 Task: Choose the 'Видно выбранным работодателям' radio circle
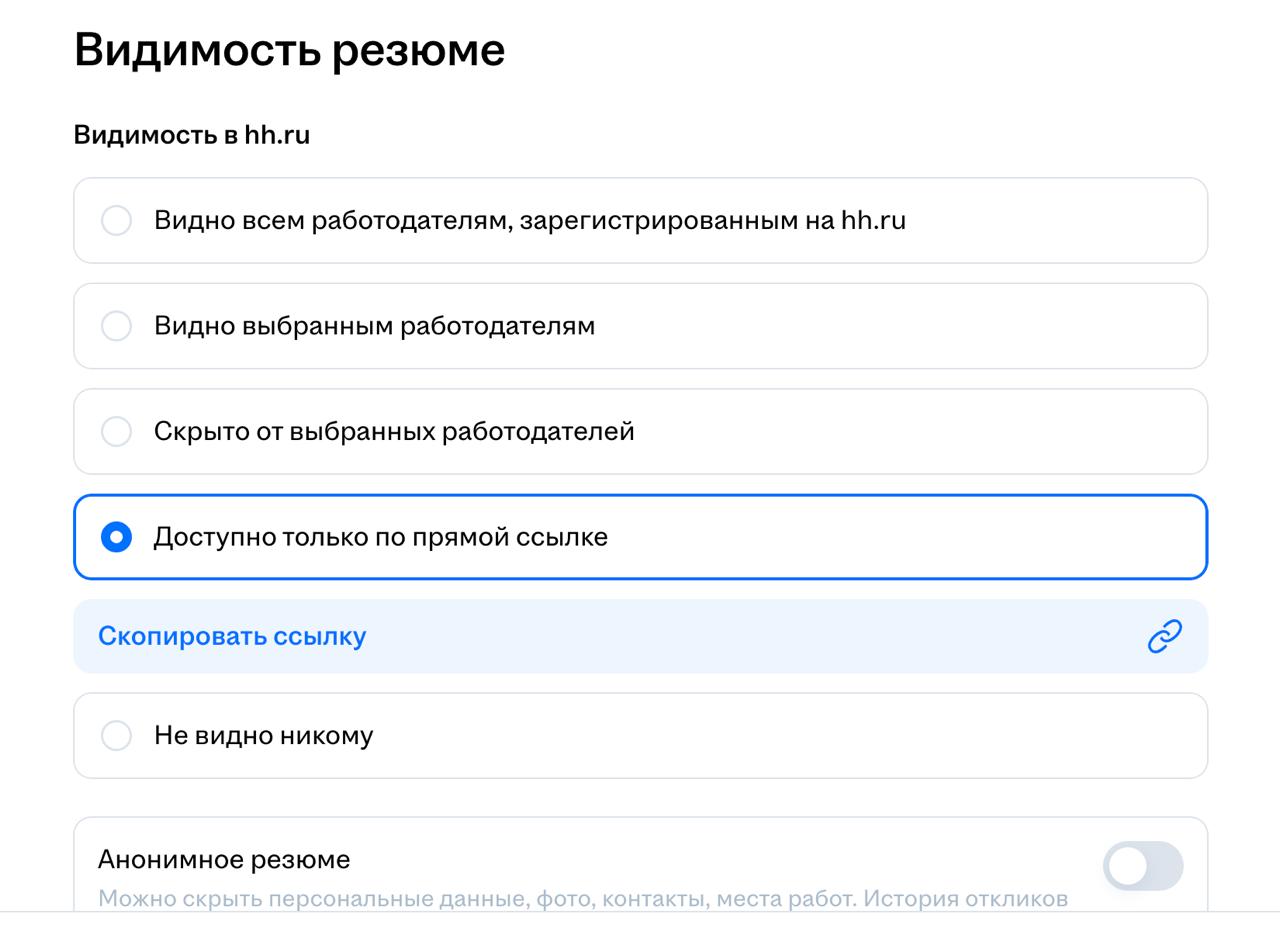tap(116, 326)
